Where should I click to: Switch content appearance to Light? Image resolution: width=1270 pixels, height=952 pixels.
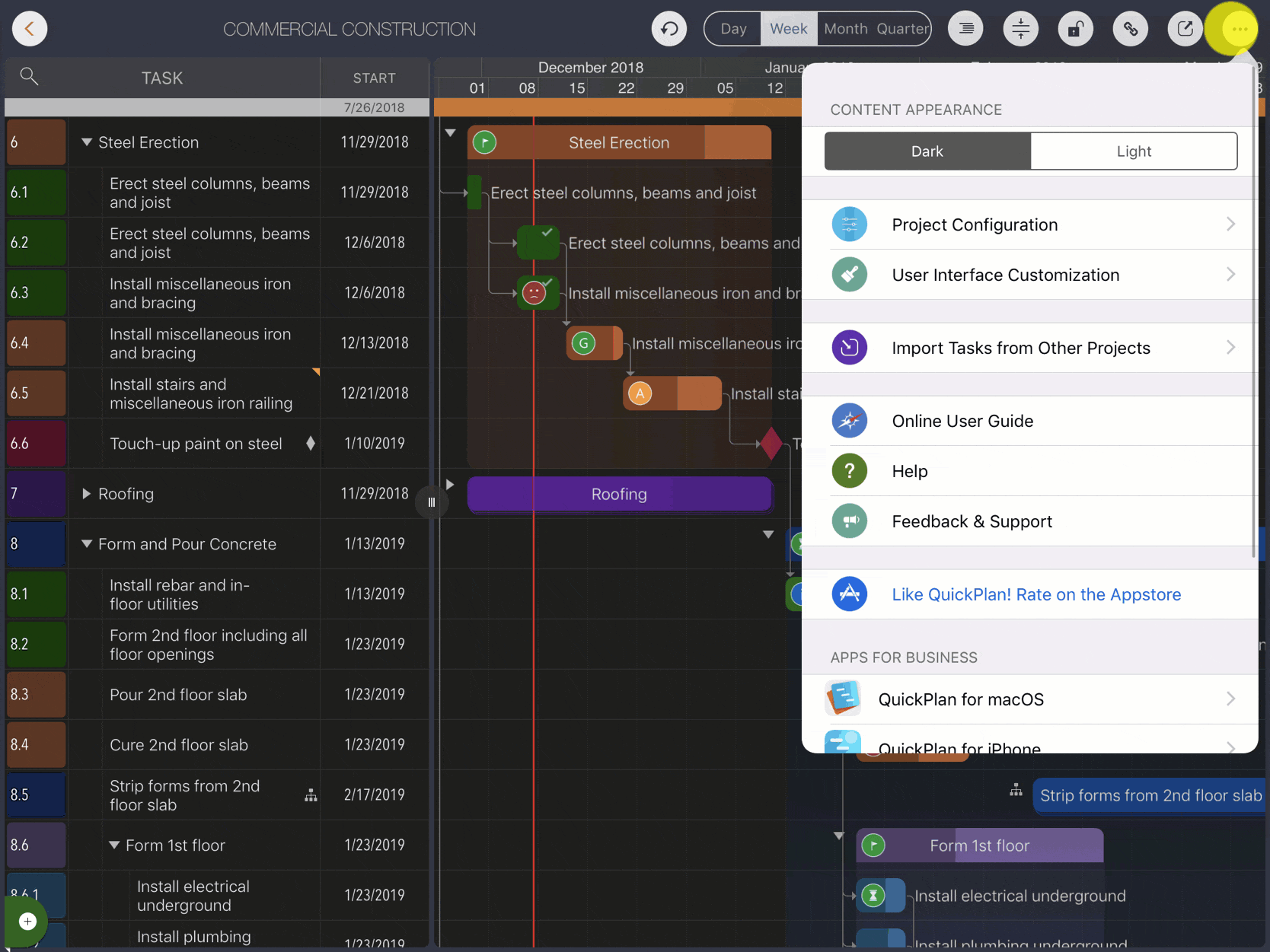click(x=1133, y=151)
